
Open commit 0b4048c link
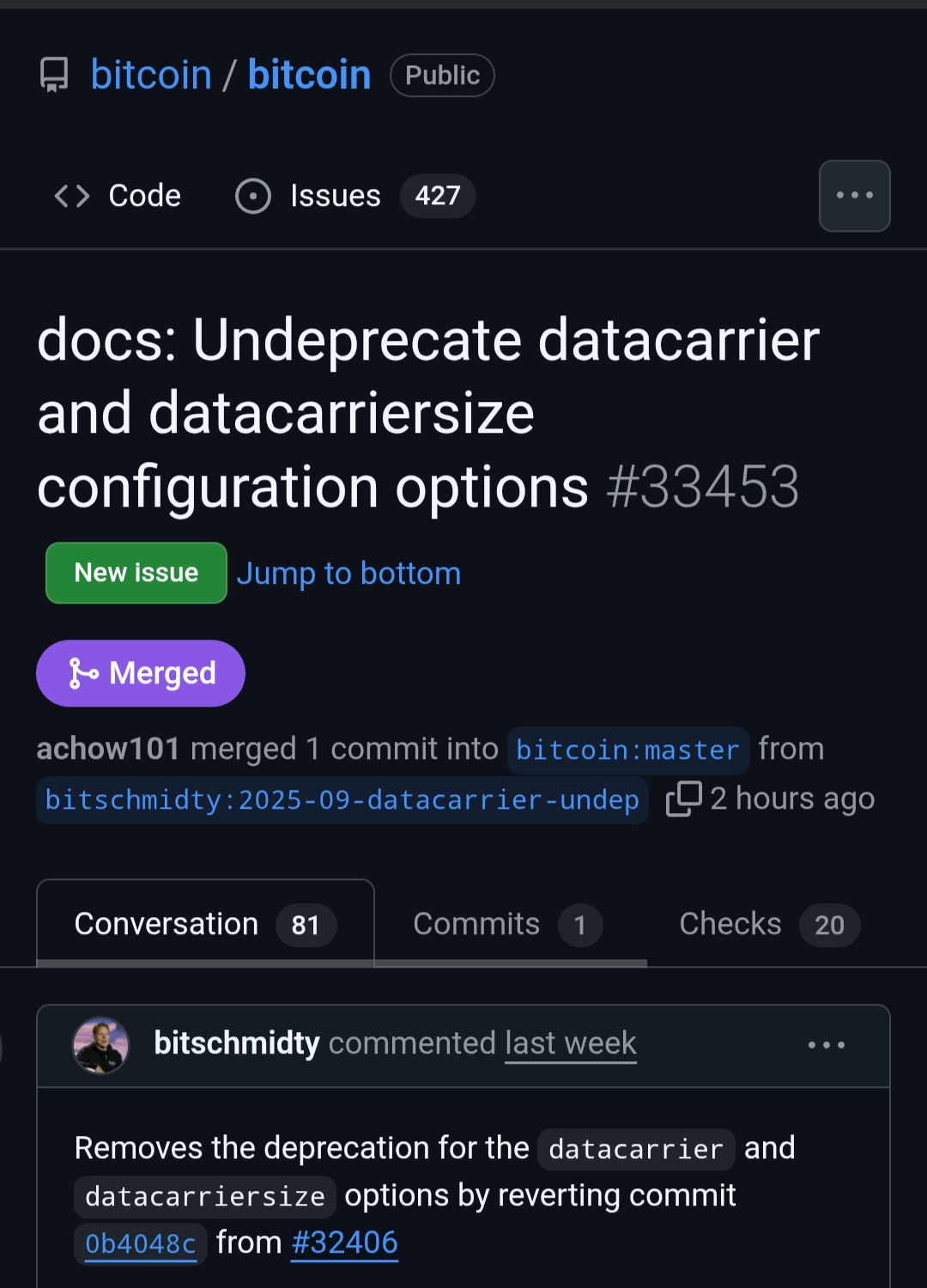coord(141,1243)
